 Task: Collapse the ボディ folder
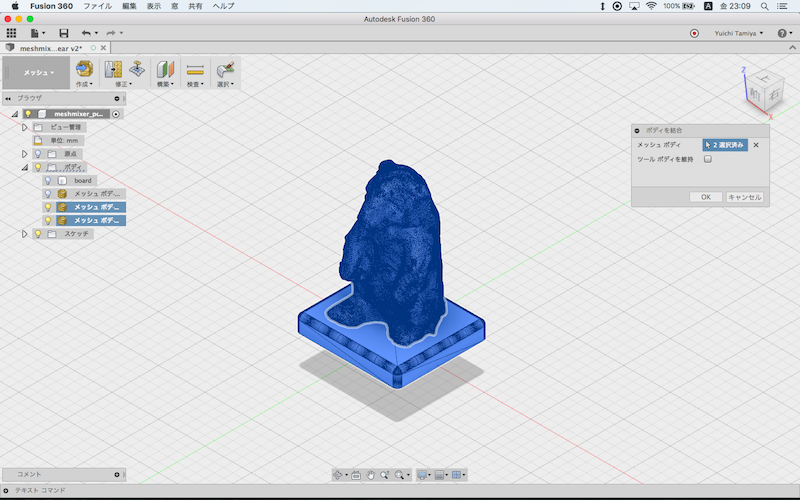click(24, 167)
